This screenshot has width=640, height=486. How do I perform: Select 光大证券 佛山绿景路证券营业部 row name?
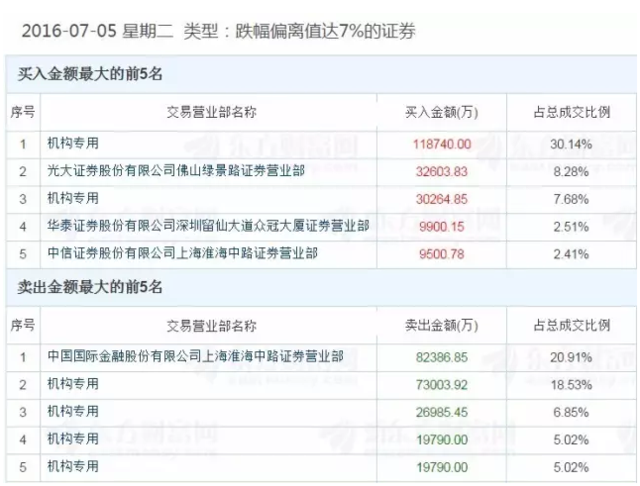(176, 171)
